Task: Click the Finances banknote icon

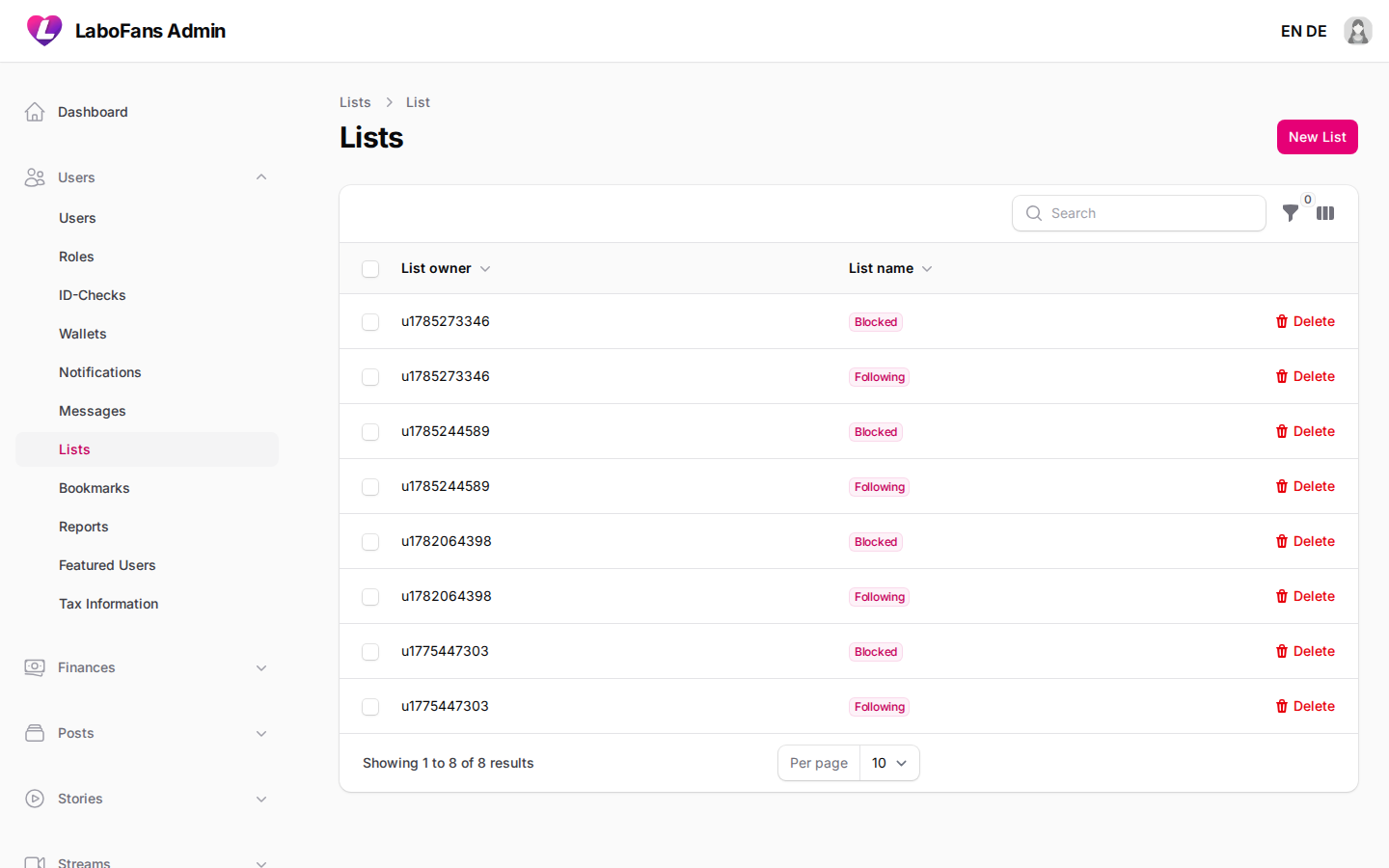Action: click(35, 667)
